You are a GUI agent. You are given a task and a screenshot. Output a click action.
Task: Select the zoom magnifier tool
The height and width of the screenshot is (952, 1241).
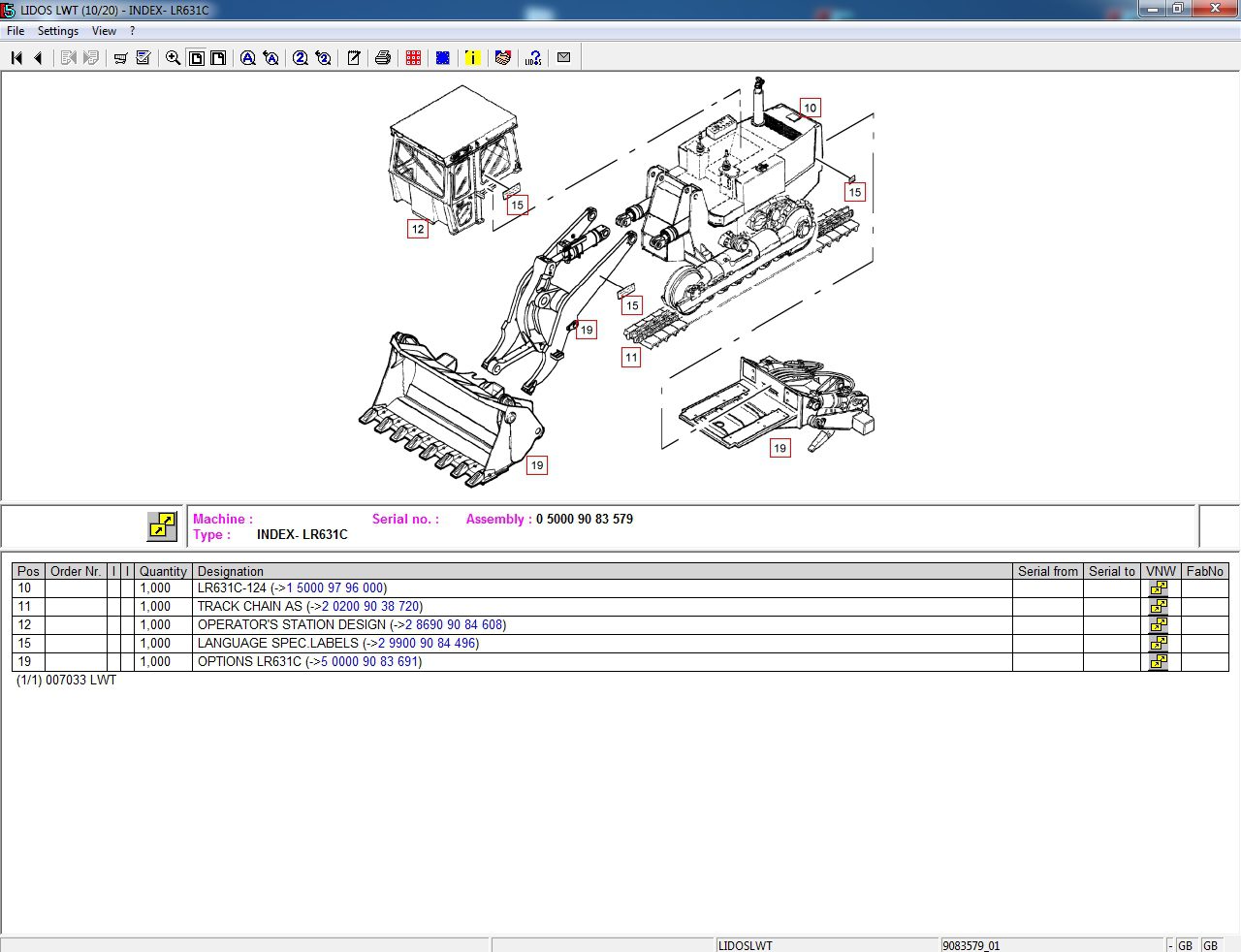click(173, 57)
